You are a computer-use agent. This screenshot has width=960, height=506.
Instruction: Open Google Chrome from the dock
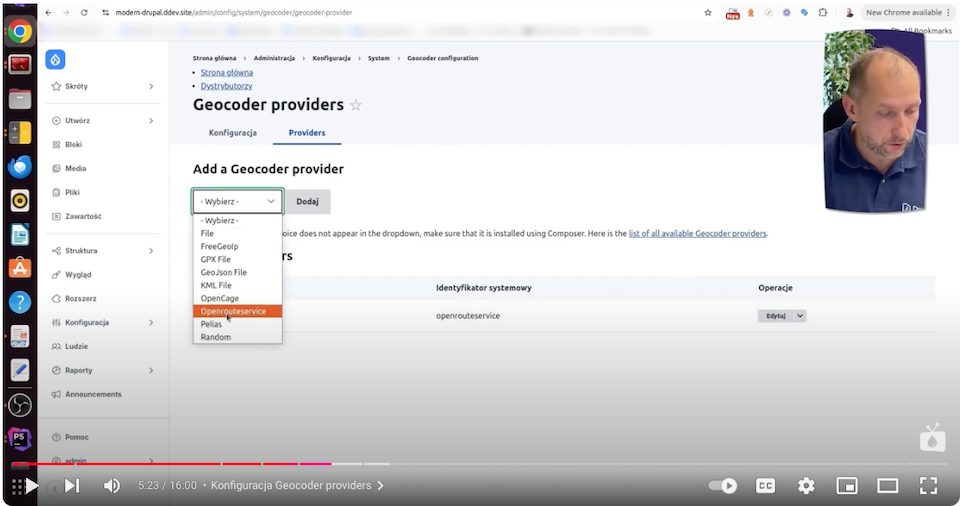(20, 31)
